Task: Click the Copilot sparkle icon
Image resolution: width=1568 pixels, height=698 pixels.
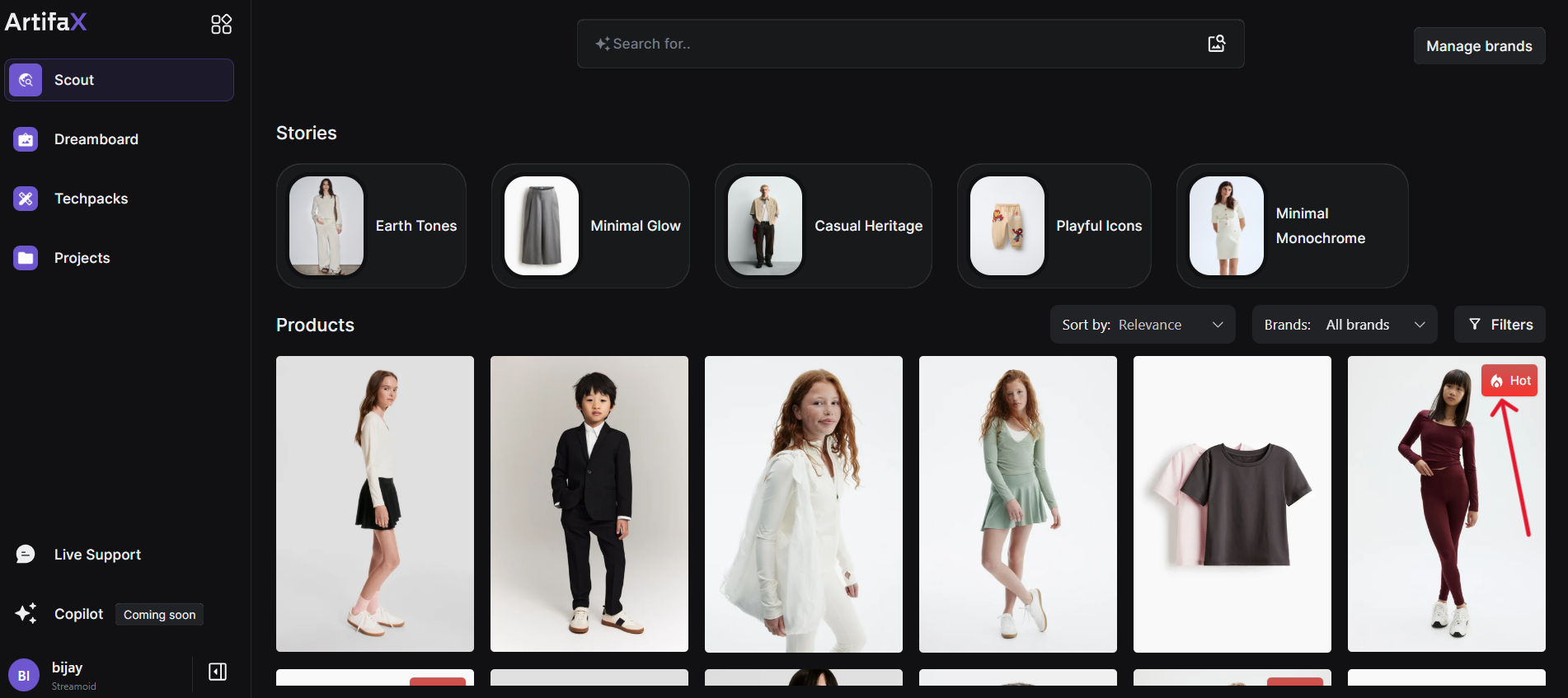Action: click(26, 614)
